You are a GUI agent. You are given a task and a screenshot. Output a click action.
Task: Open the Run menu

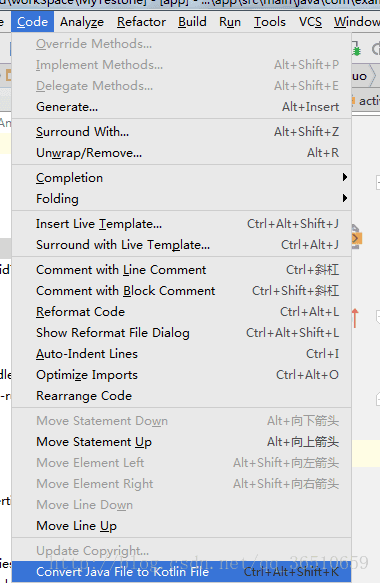pos(230,22)
